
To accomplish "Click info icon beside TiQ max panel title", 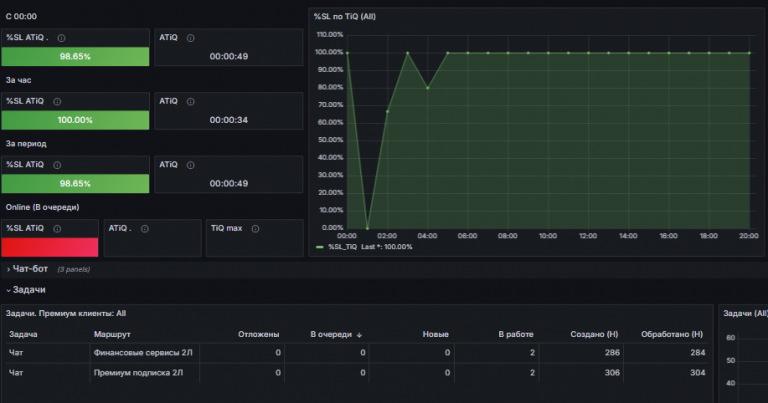I will 255,229.
